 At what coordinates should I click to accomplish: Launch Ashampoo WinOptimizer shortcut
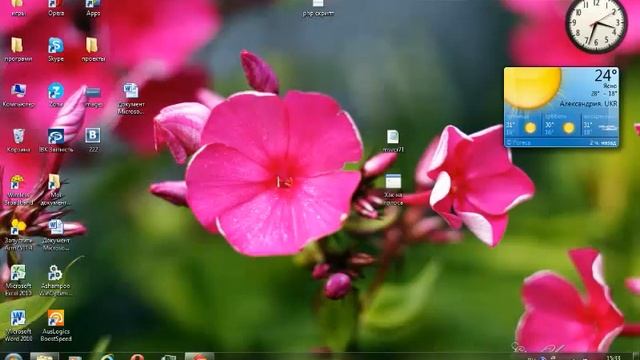[56, 280]
